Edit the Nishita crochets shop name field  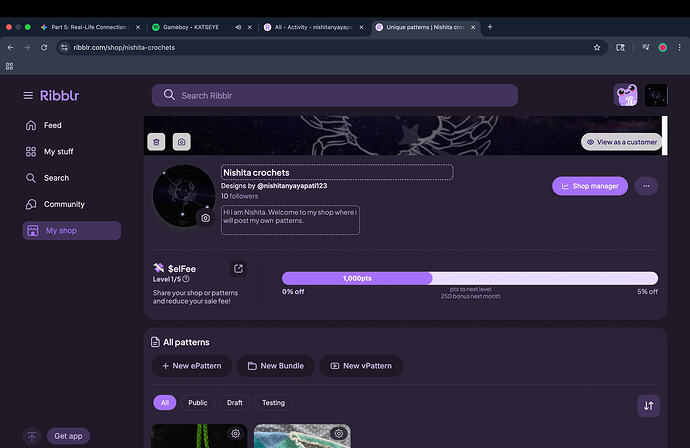point(337,173)
